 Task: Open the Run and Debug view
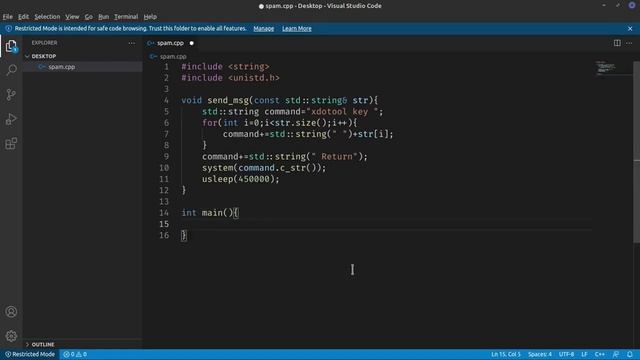click(11, 119)
